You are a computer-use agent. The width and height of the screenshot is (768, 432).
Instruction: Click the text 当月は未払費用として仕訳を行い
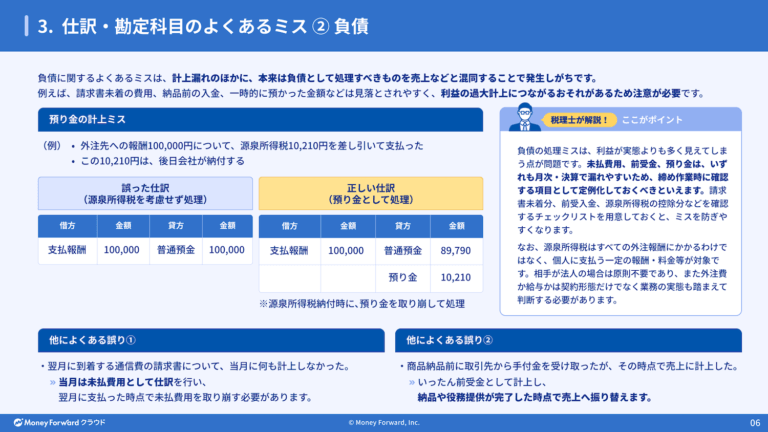point(132,382)
